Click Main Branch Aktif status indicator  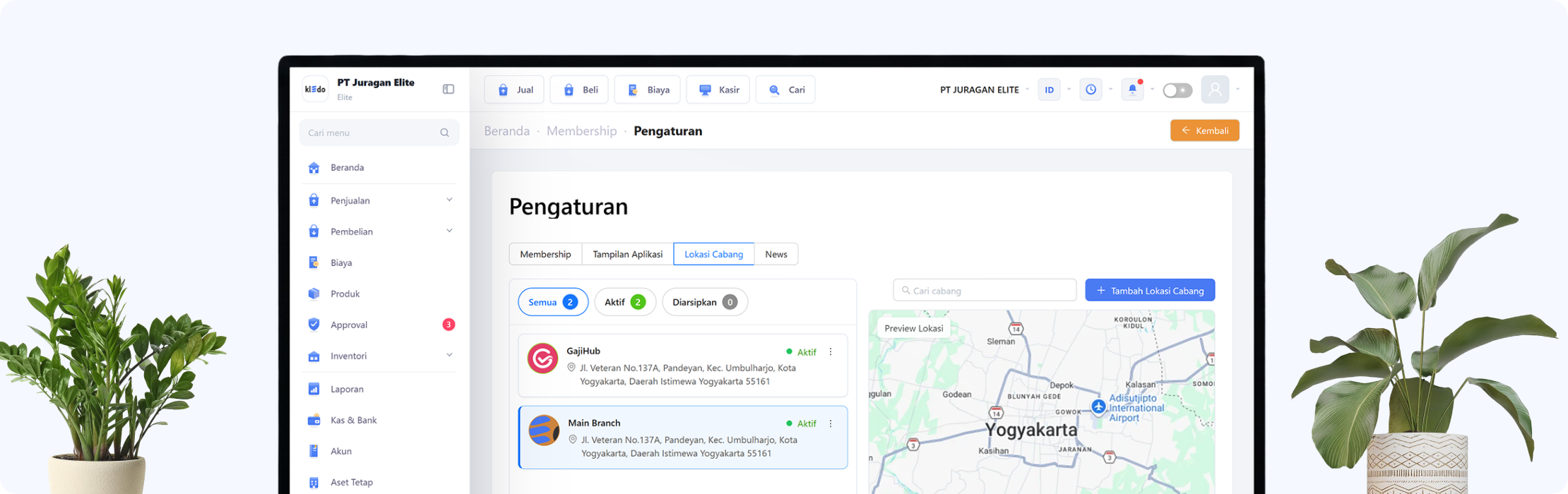pos(801,423)
